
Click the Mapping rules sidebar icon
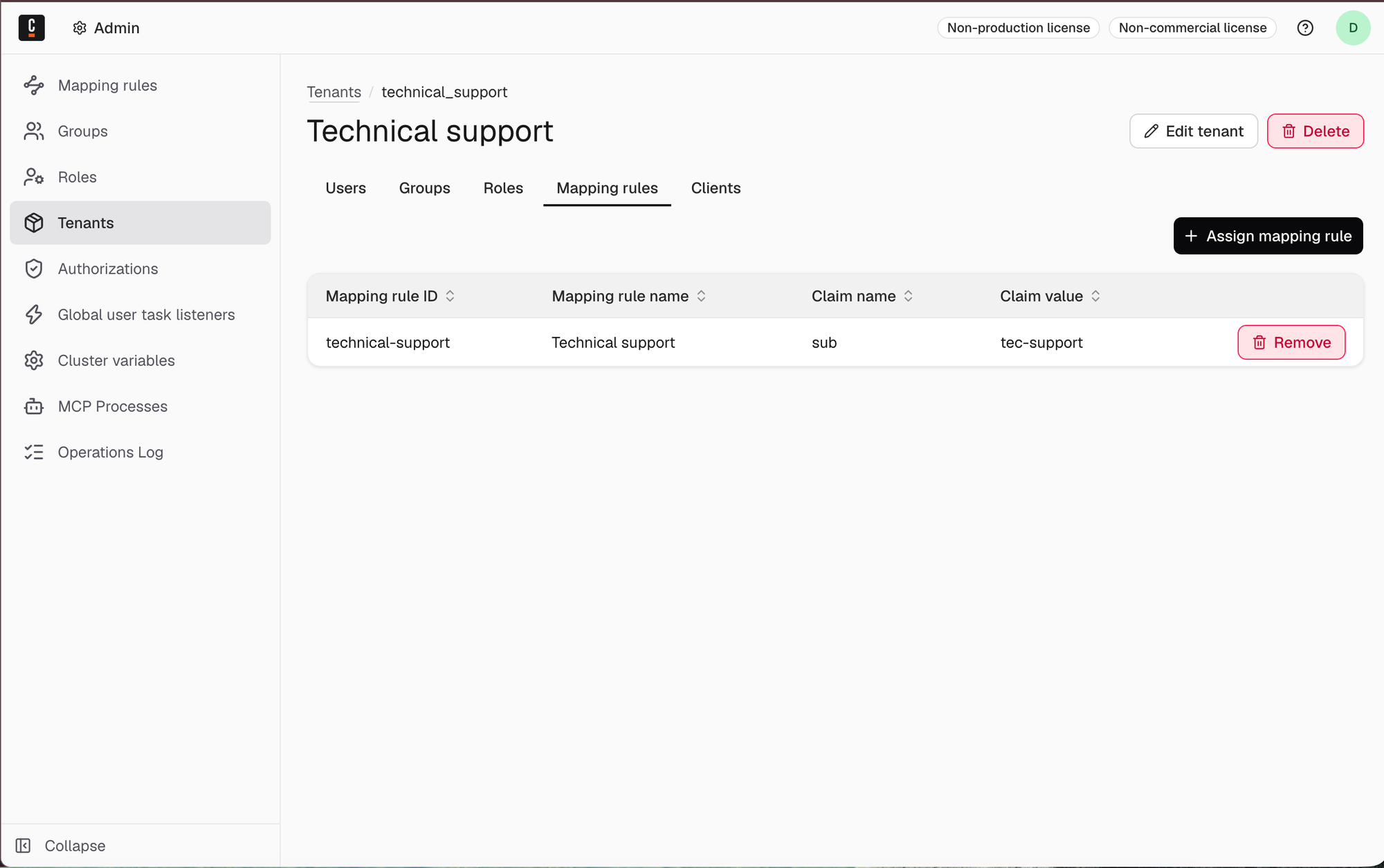tap(34, 85)
